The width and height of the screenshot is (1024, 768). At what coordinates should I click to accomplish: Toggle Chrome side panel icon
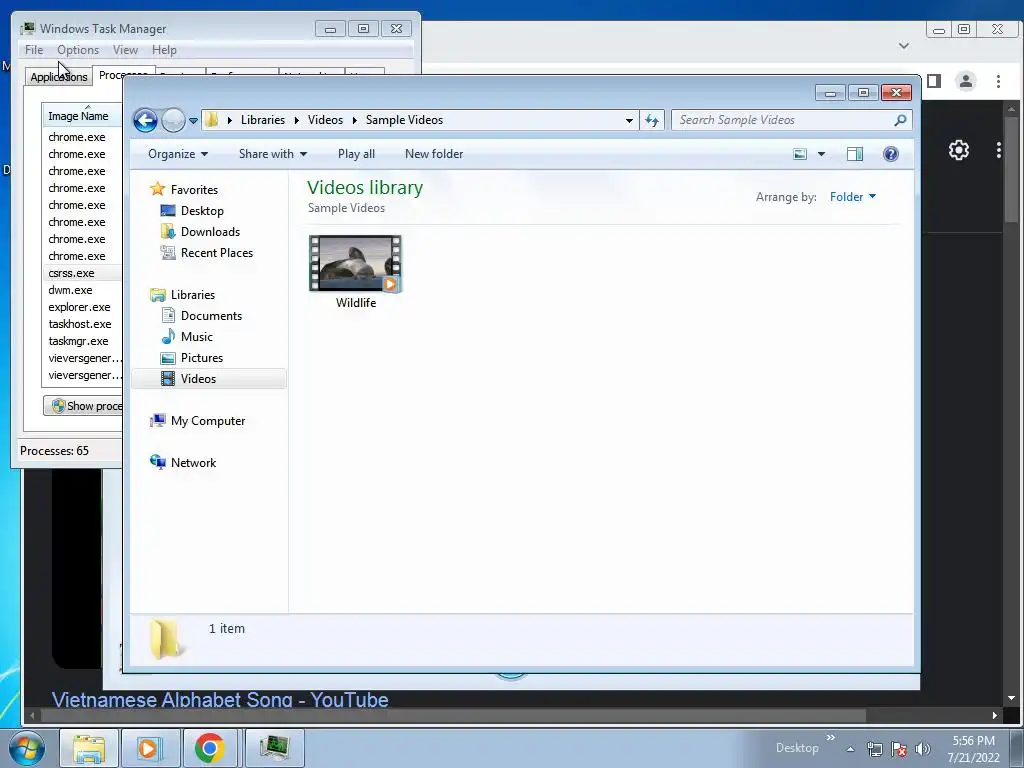(934, 81)
